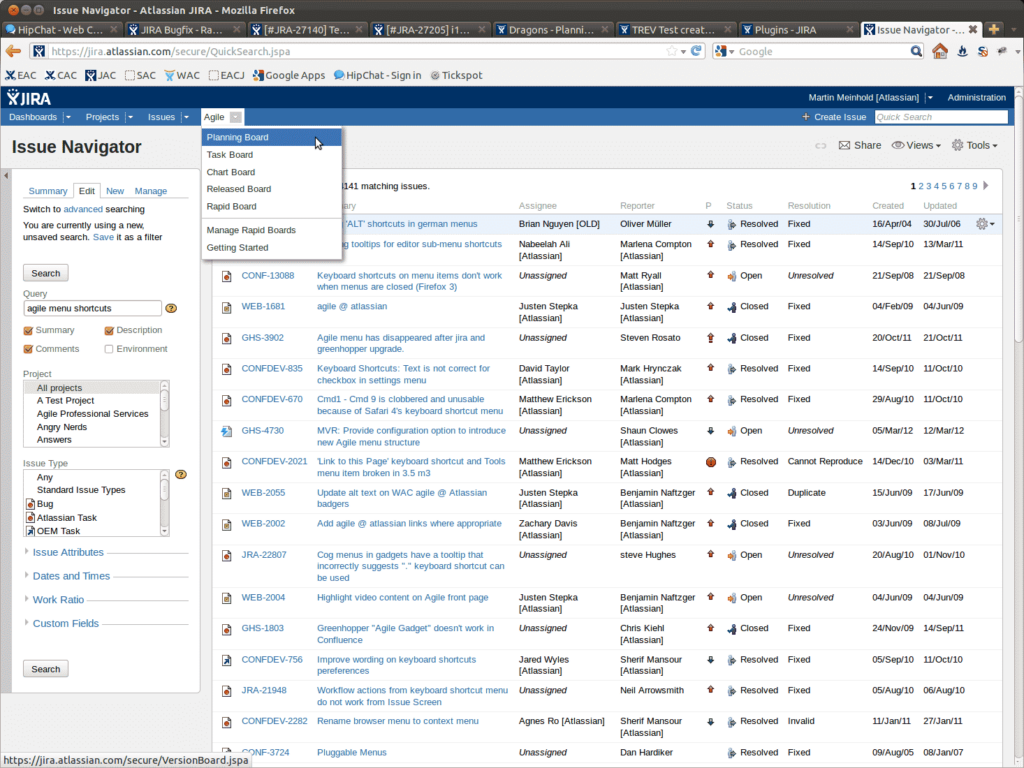Click the top Search button
The width and height of the screenshot is (1024, 768).
(x=46, y=273)
